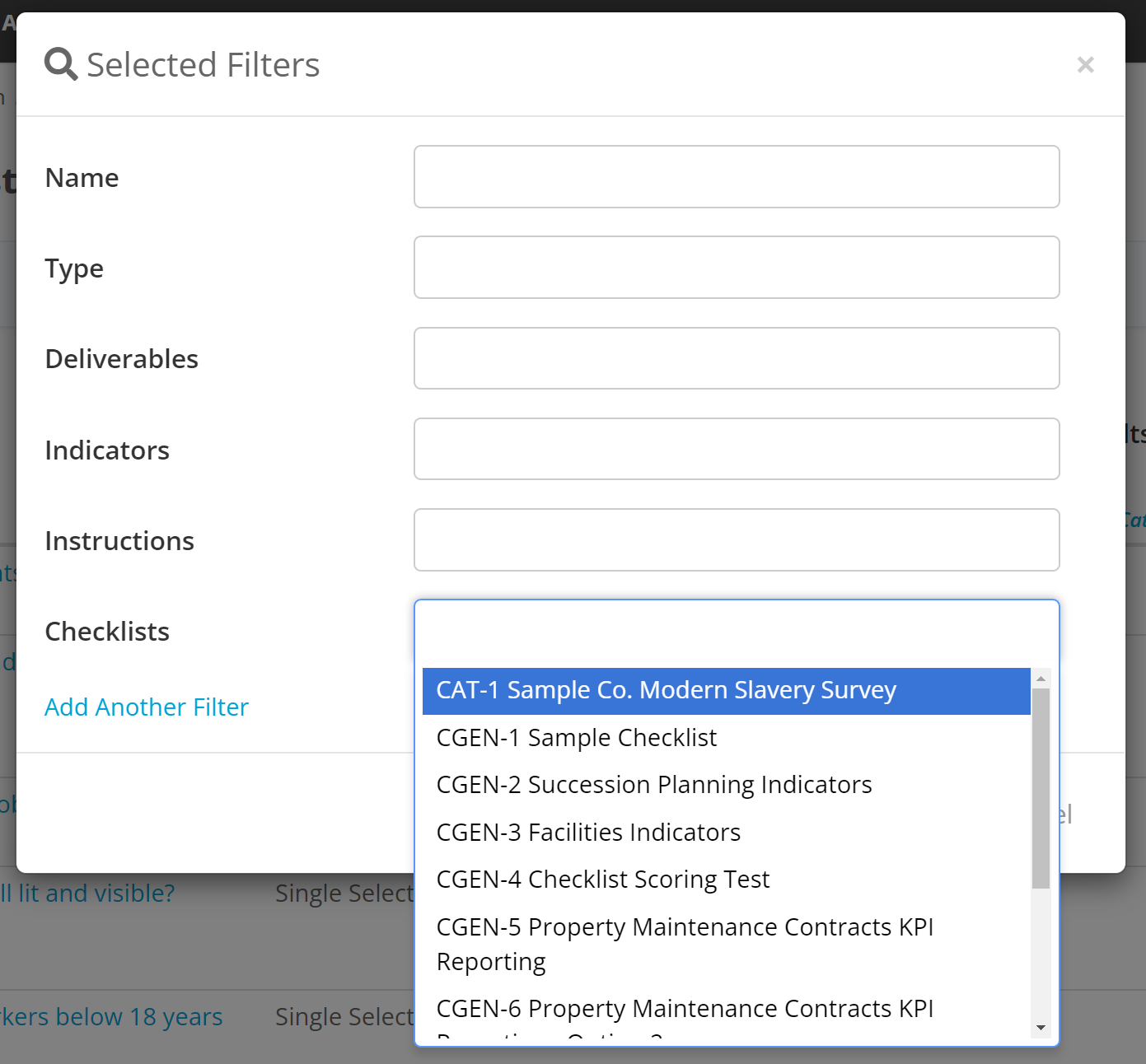Click the Indicators filter input
Viewport: 1146px width, 1064px height.
click(x=737, y=449)
